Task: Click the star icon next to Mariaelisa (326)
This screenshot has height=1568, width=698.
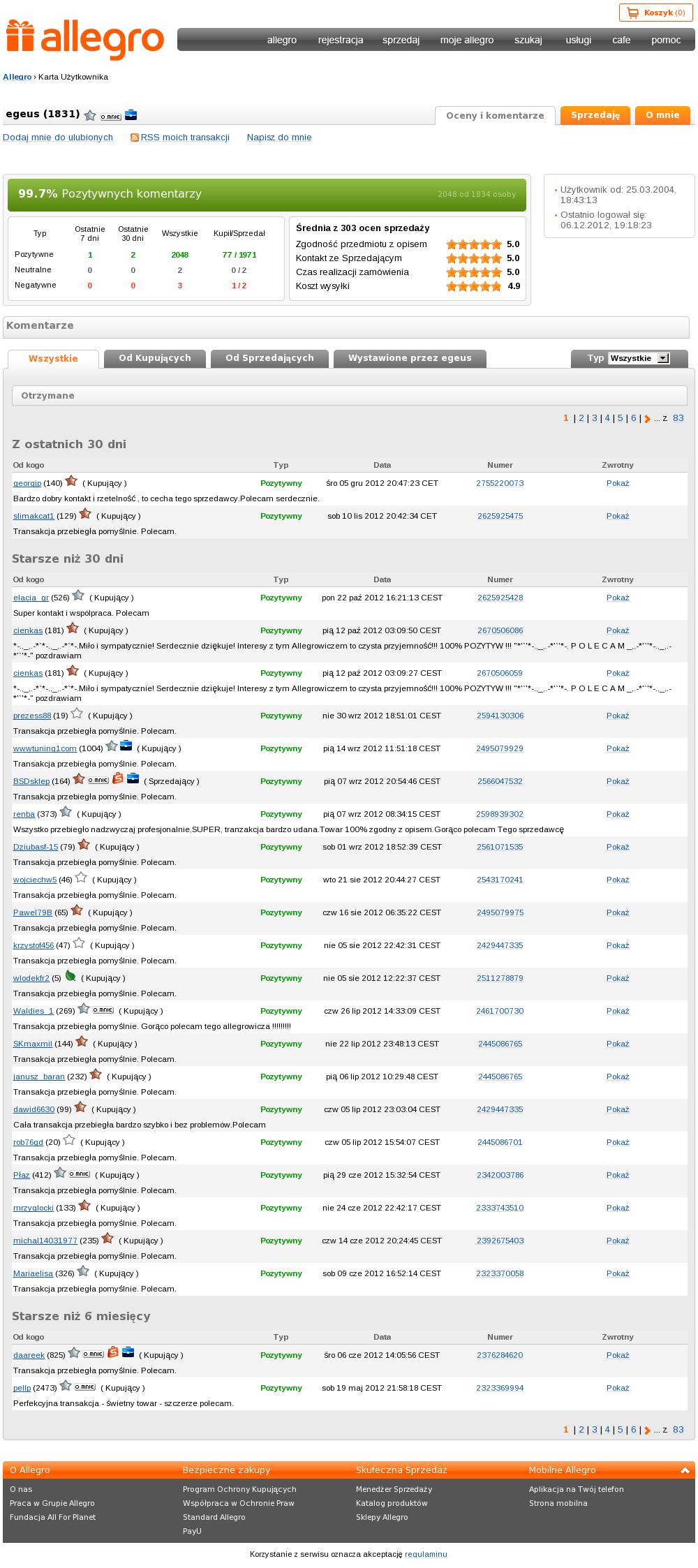Action: 83,1271
